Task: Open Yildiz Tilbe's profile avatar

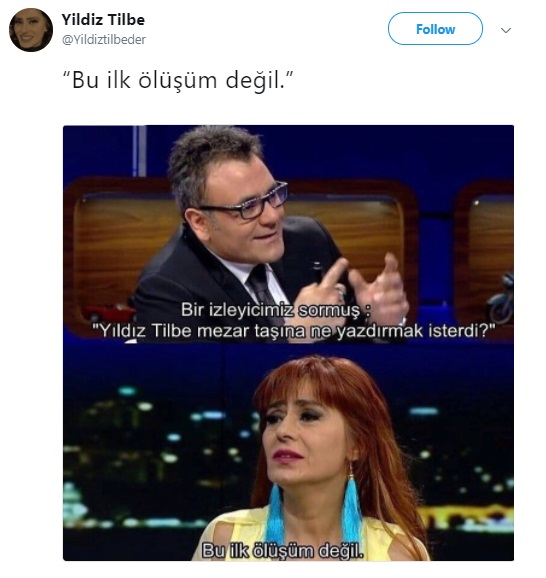Action: point(31,30)
